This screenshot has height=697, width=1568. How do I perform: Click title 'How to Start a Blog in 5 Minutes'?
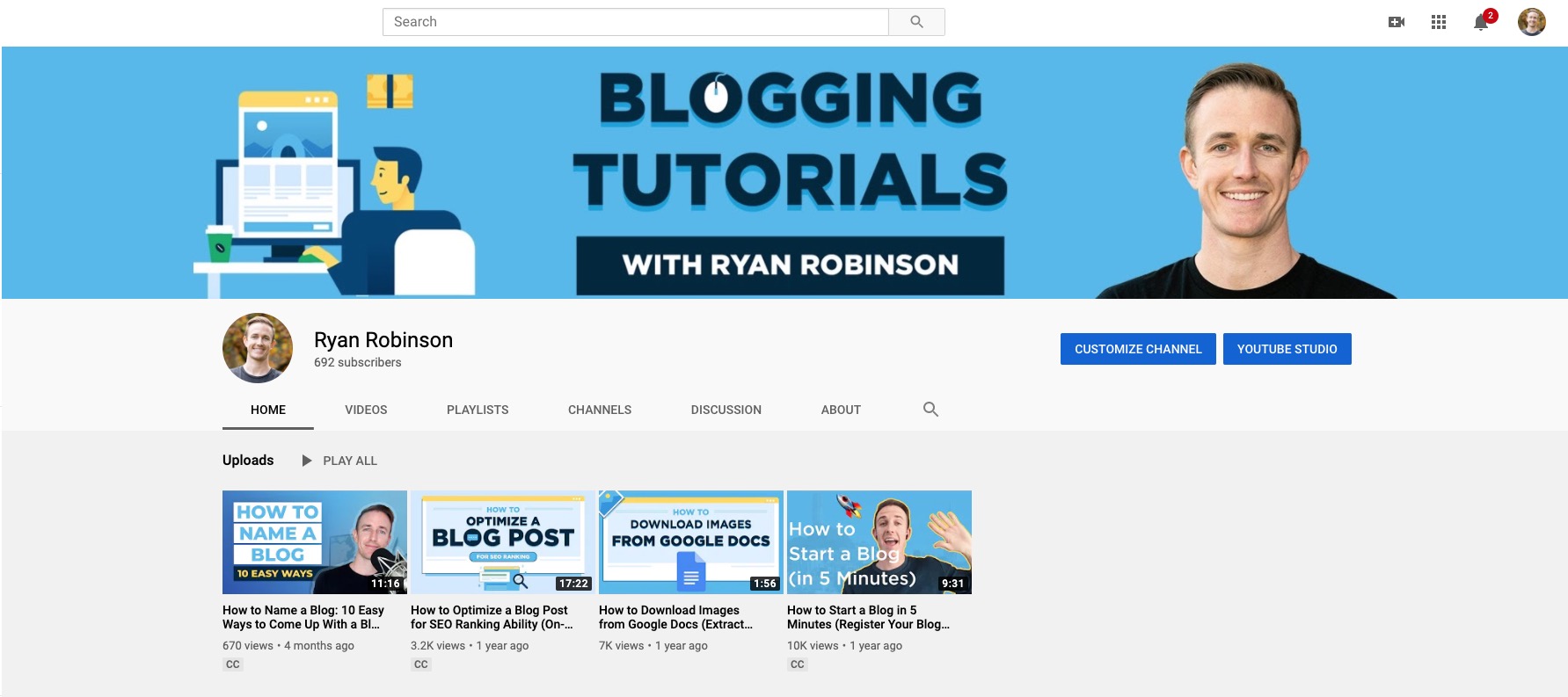pyautogui.click(x=868, y=617)
